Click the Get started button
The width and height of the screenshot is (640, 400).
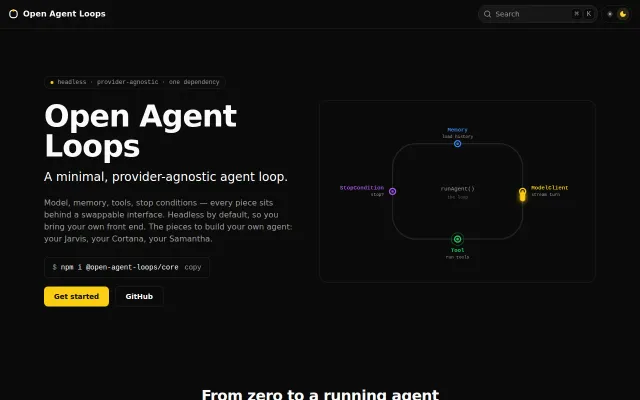click(76, 296)
